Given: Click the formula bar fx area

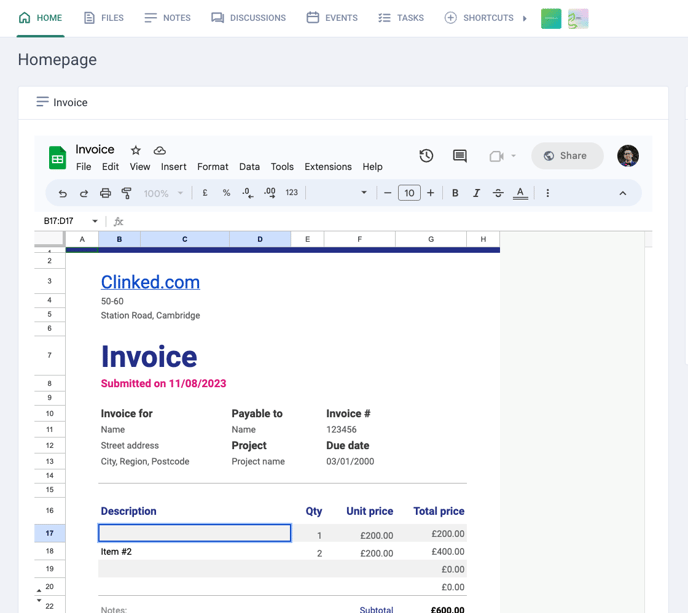Looking at the screenshot, I should 118,222.
